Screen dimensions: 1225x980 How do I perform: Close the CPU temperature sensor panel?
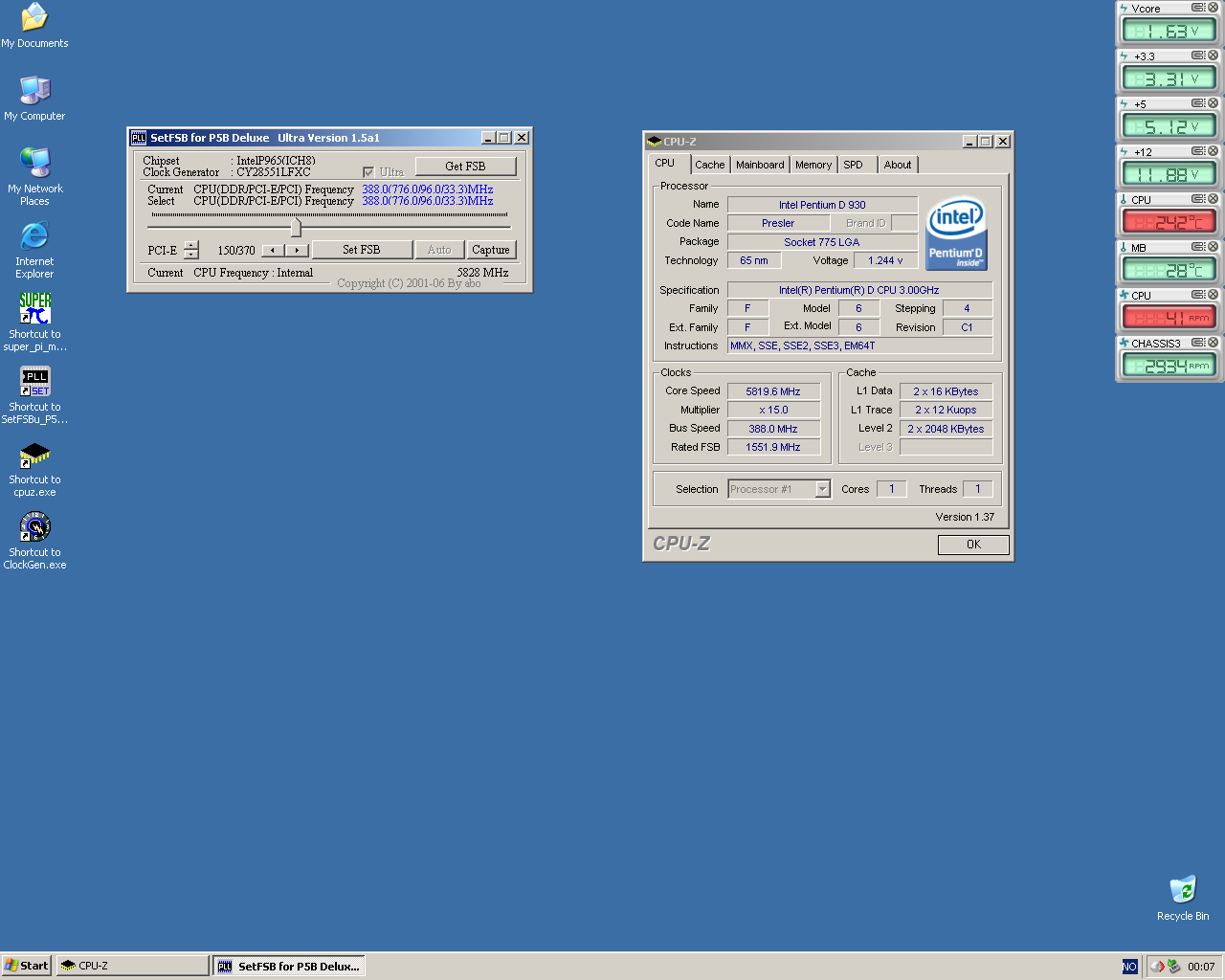[1213, 199]
